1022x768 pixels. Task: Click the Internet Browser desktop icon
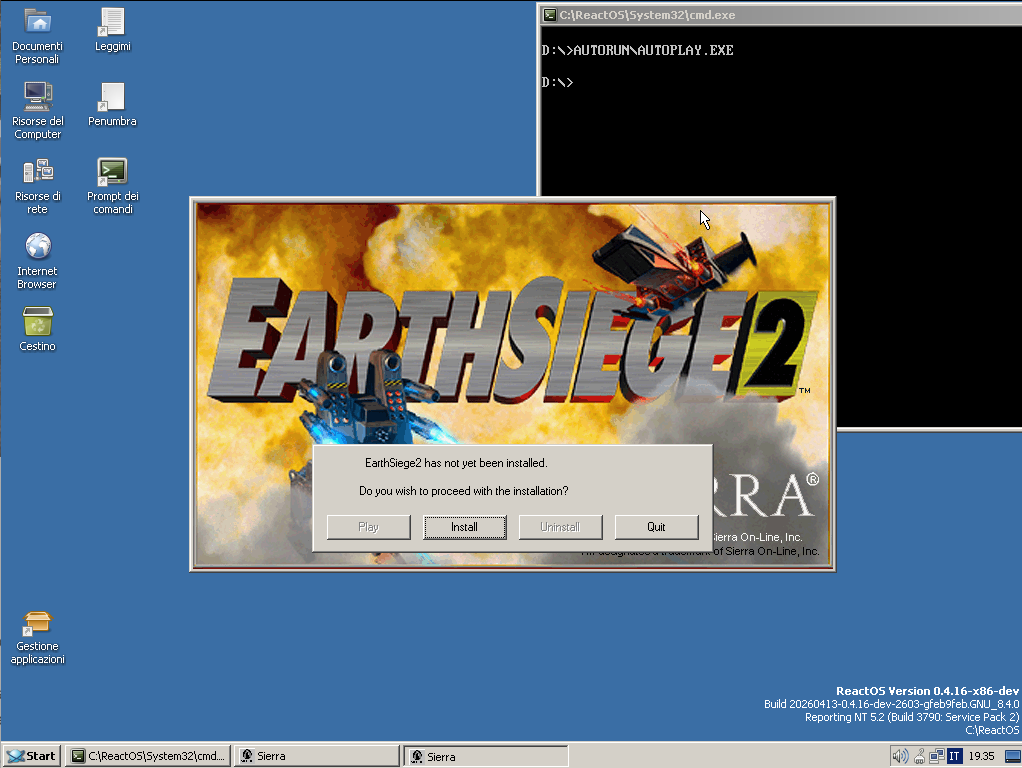coord(37,246)
